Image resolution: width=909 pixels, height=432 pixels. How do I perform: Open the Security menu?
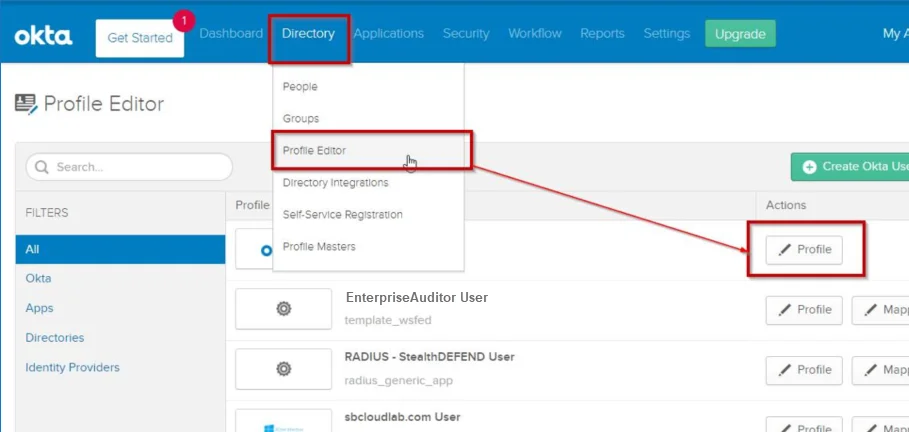click(466, 34)
